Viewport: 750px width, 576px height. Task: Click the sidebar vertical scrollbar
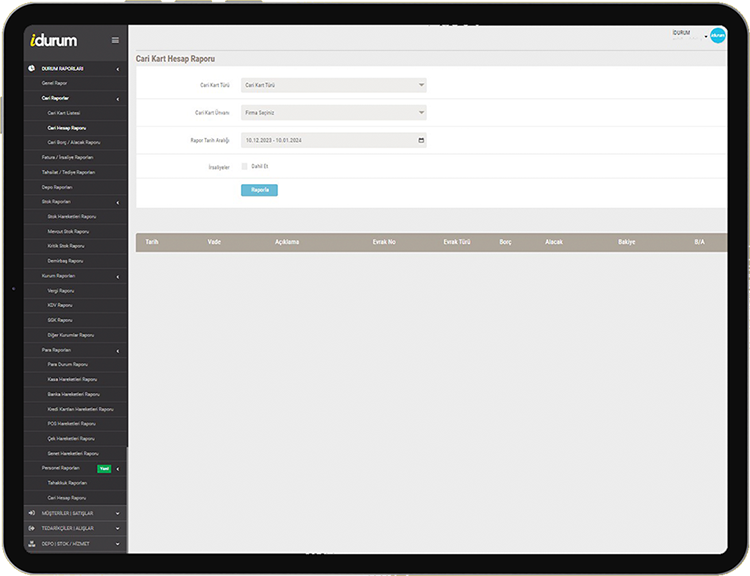127,500
